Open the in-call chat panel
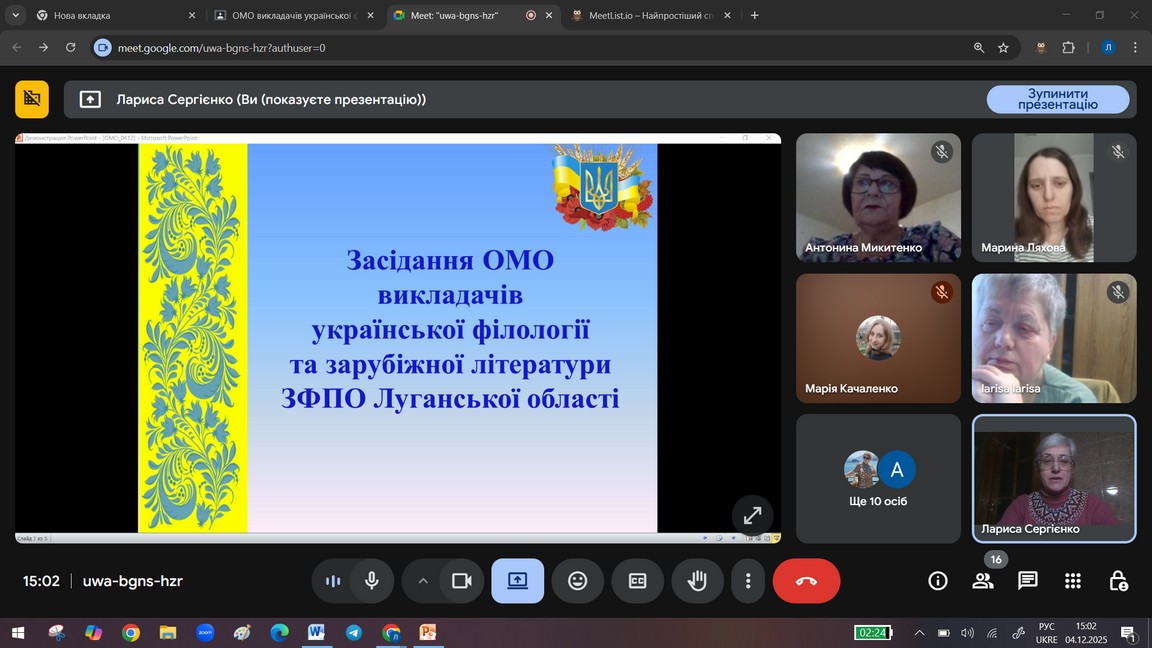 (x=1027, y=581)
